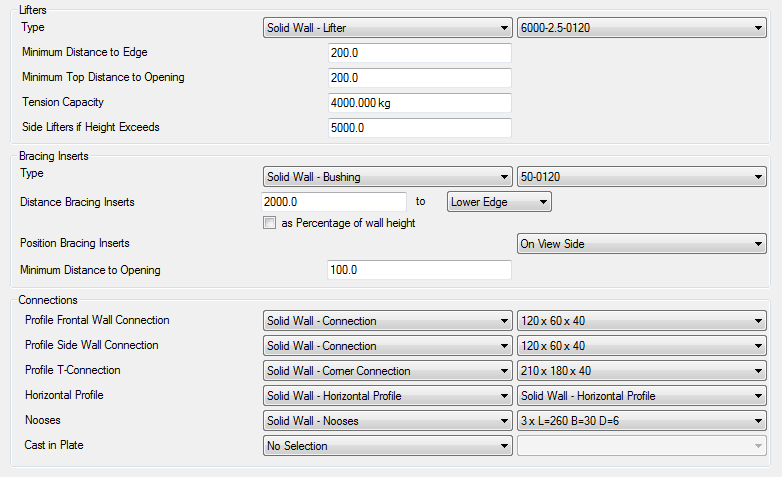Enable as Percentage of wall height

pos(269,223)
